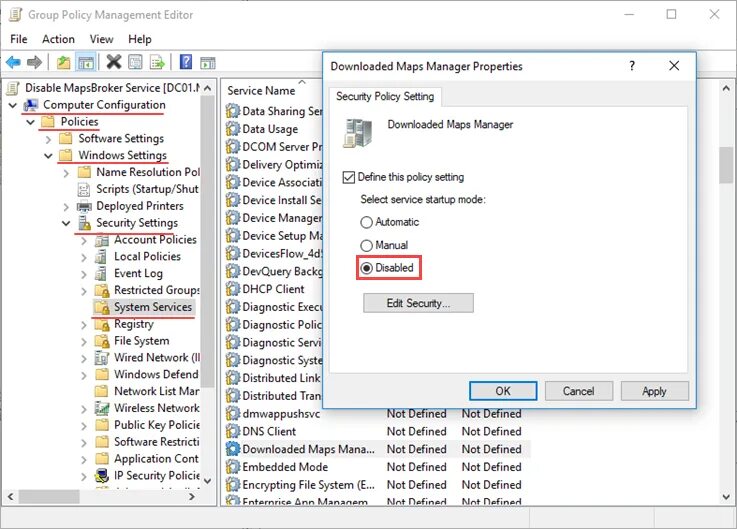Collapse the Policies tree node
Viewport: 737px width, 529px height.
31,122
